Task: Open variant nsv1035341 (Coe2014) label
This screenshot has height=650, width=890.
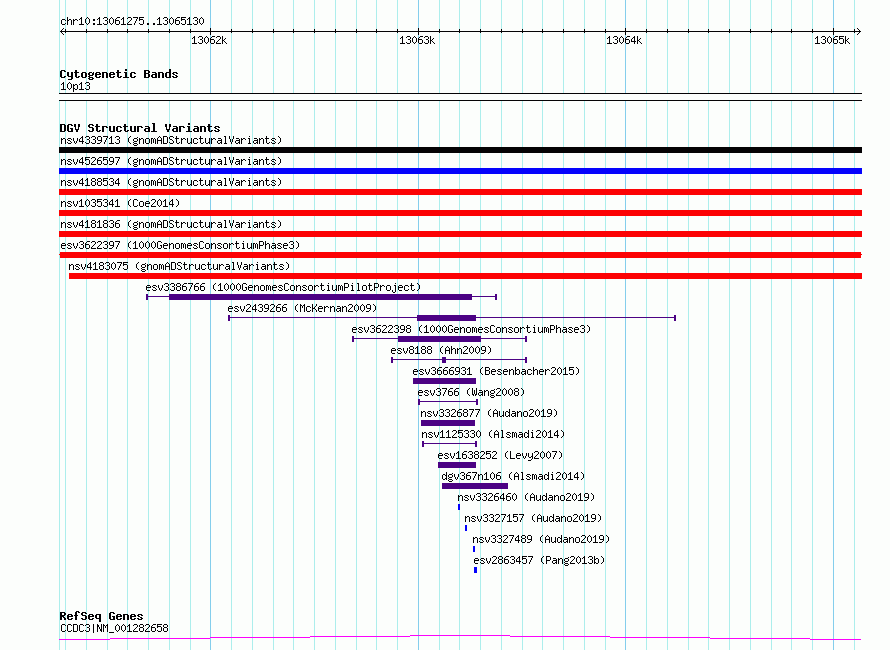Action: (x=120, y=203)
